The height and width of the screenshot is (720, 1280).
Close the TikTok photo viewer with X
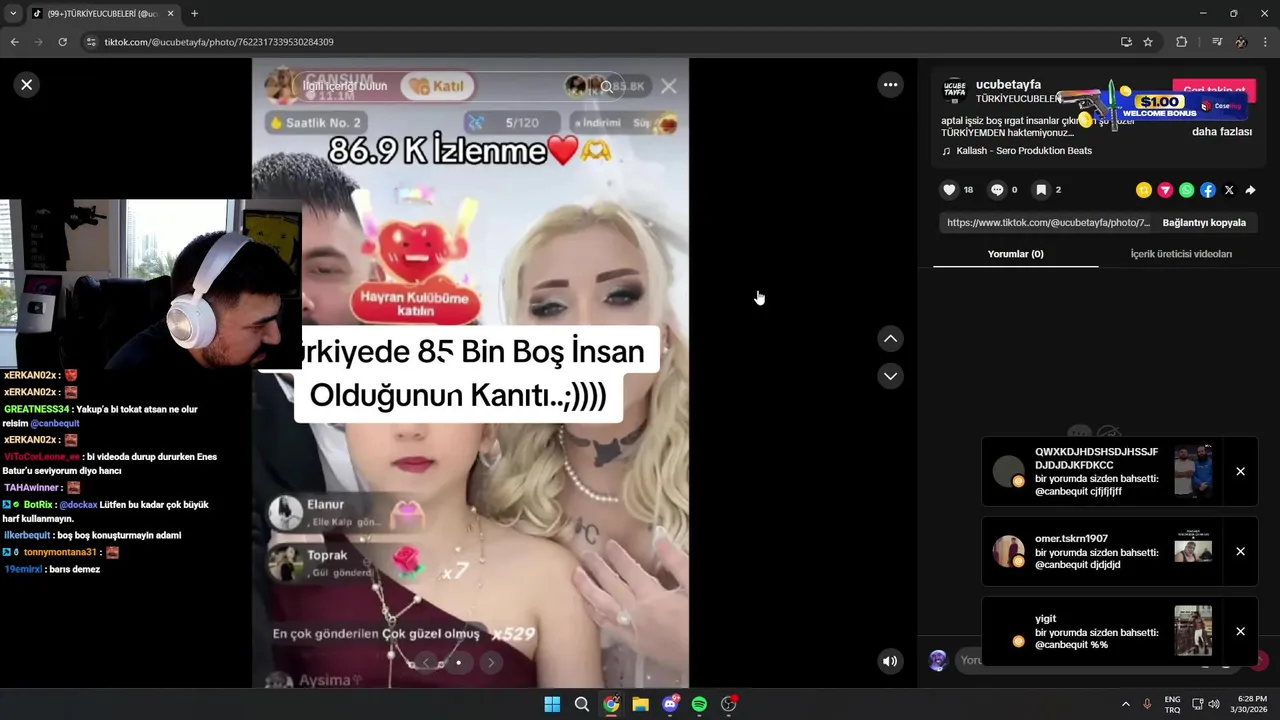click(x=27, y=85)
